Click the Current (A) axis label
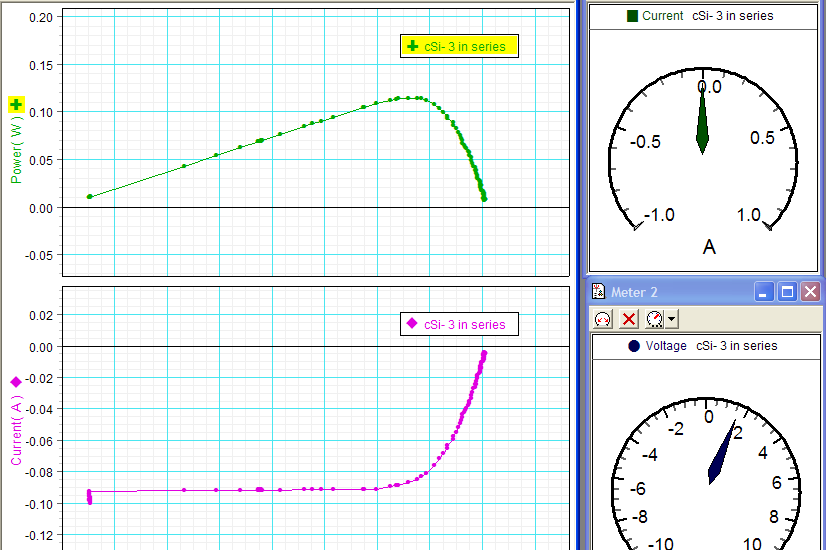The height and width of the screenshot is (550, 826). pos(16,430)
